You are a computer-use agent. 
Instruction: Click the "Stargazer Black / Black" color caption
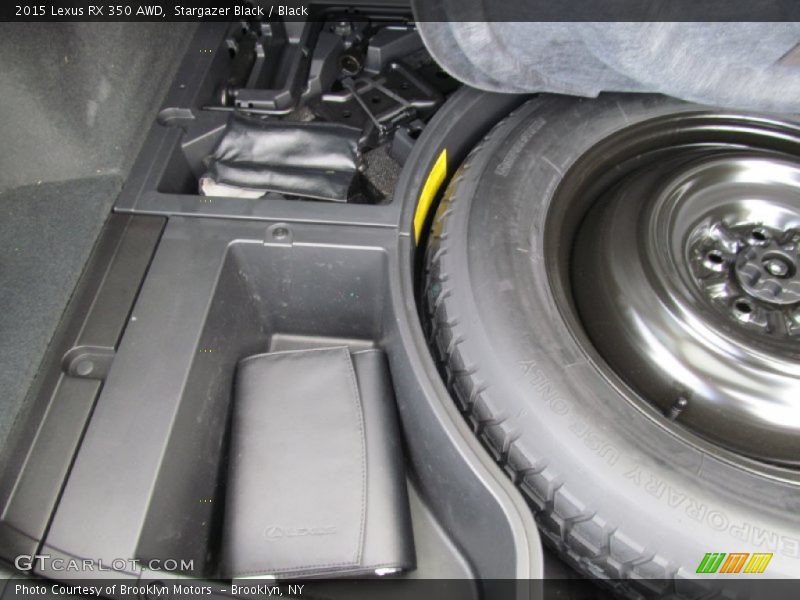[241, 11]
